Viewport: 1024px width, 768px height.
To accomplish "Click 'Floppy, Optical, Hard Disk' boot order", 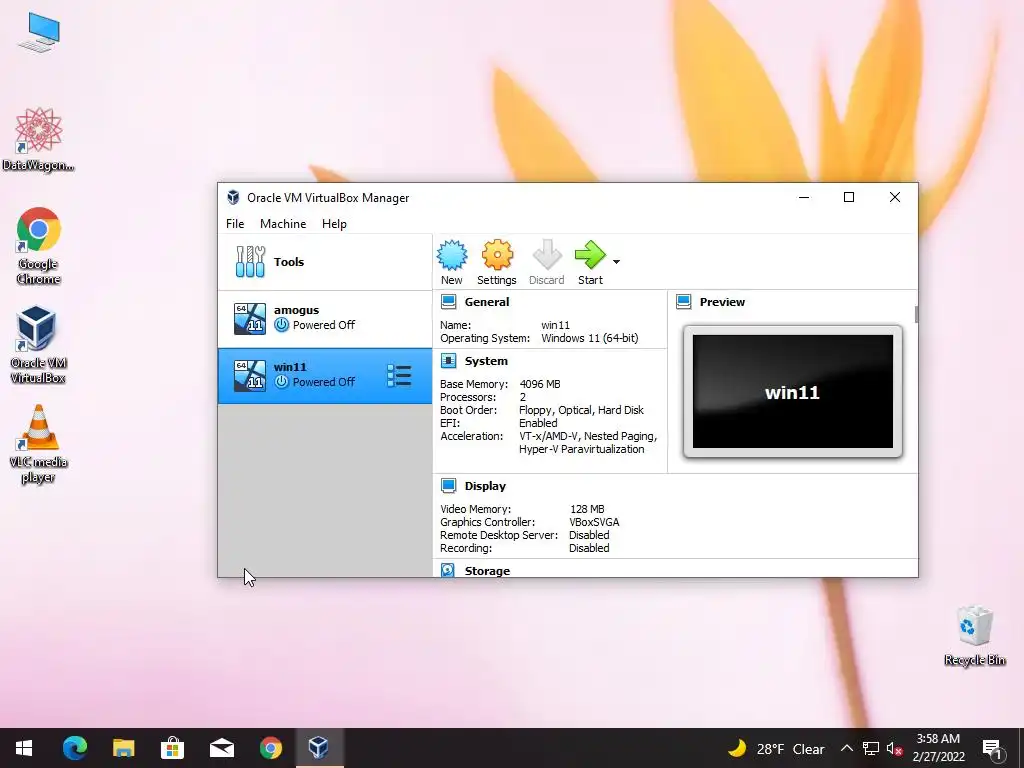I will click(581, 410).
